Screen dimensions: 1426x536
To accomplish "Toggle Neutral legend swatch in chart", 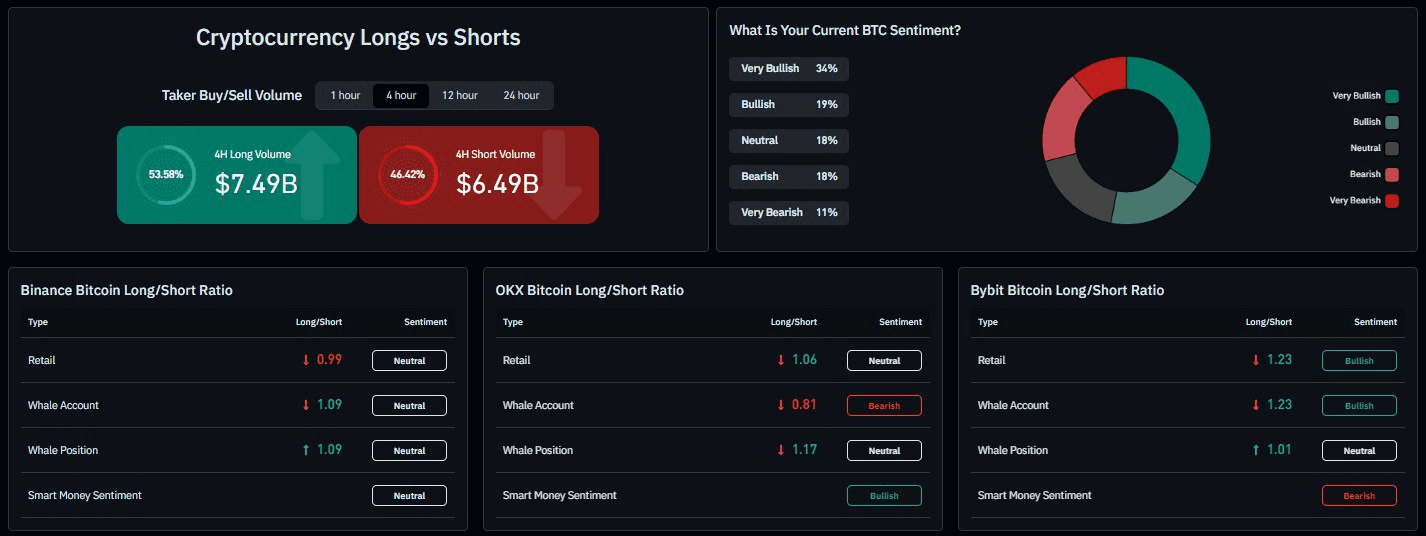I will click(1391, 148).
